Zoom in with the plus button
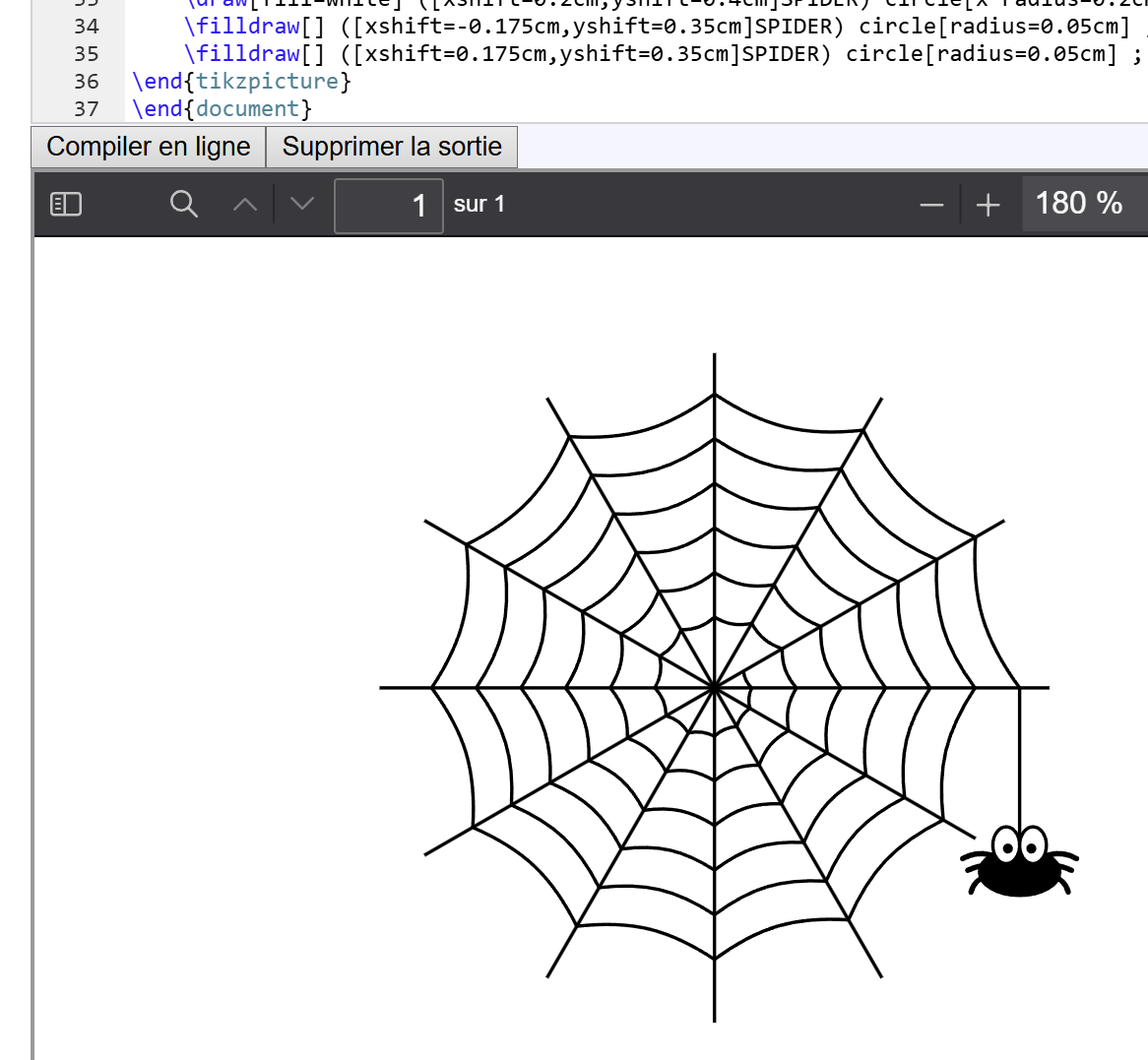Image resolution: width=1148 pixels, height=1060 pixels. coord(988,205)
